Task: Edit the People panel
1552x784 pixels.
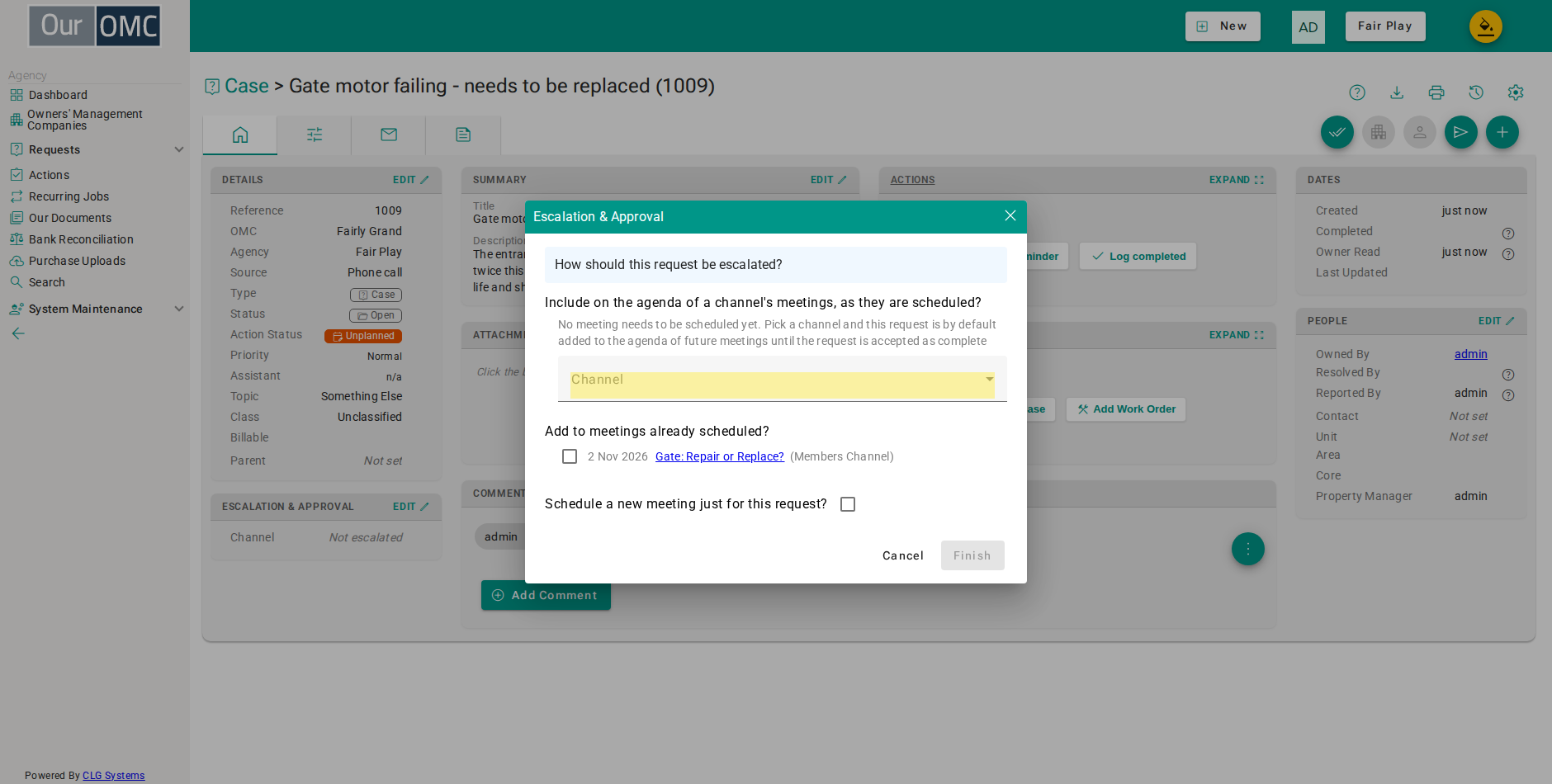Action: tap(1497, 321)
